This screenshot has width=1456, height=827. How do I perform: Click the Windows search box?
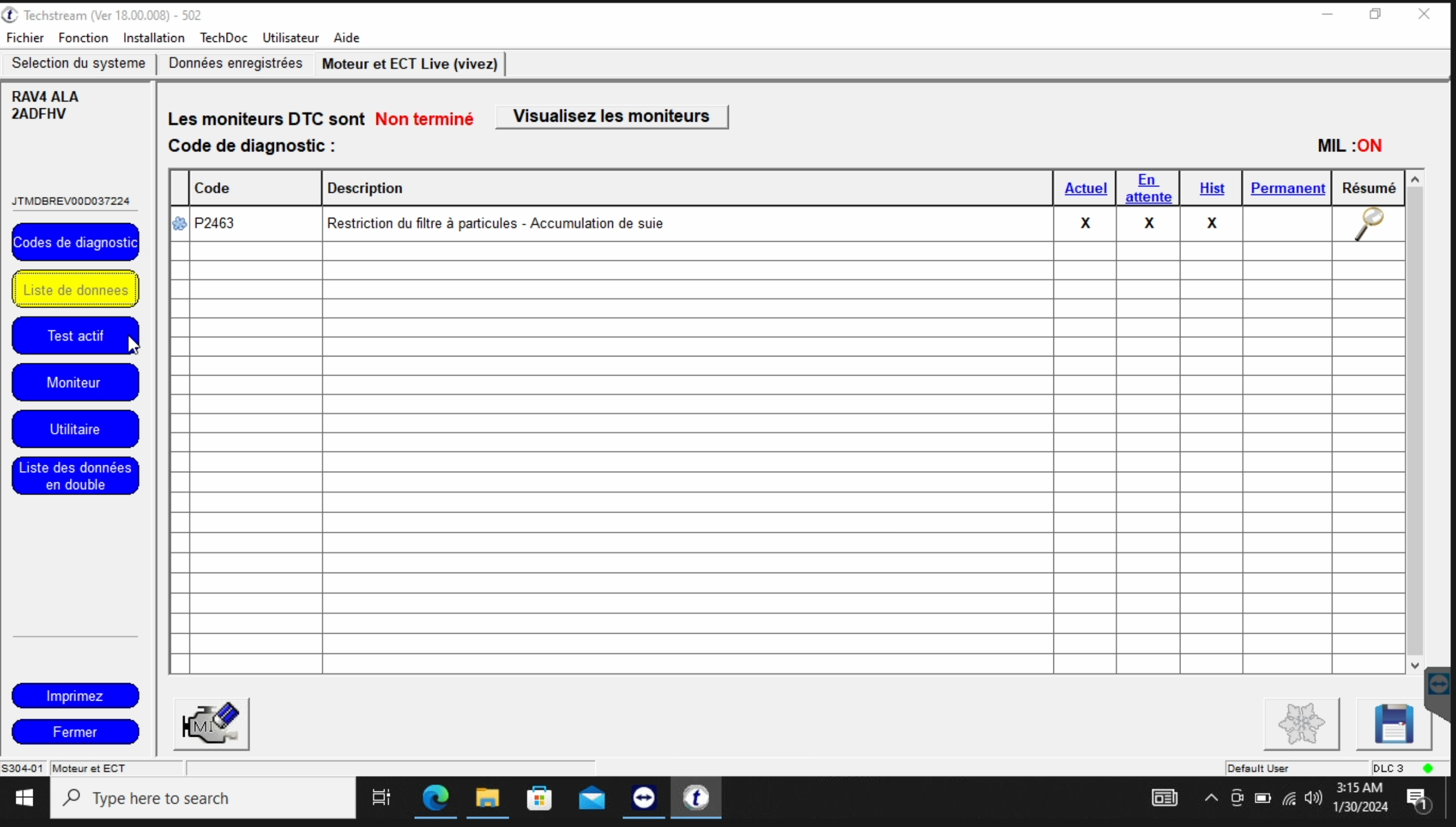pos(203,798)
